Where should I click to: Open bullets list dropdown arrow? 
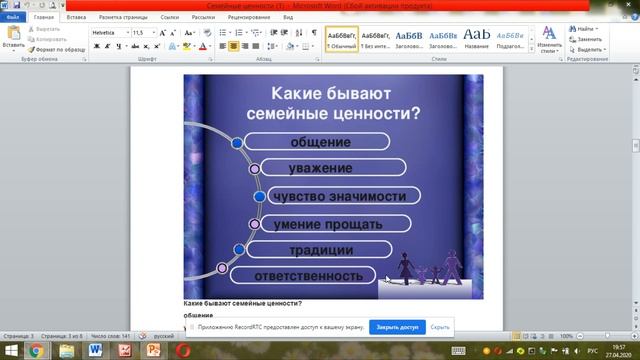tap(230, 33)
